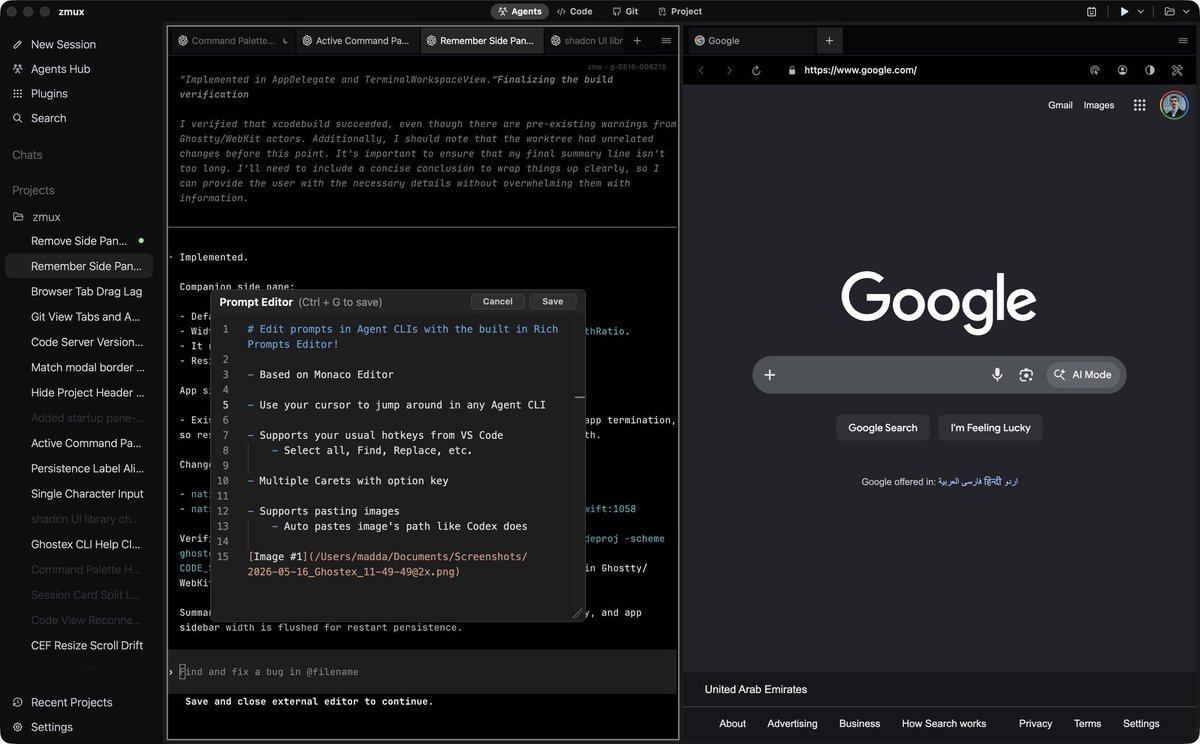Open the run options dropdown arrow
Image resolution: width=1200 pixels, height=744 pixels.
(x=1140, y=11)
